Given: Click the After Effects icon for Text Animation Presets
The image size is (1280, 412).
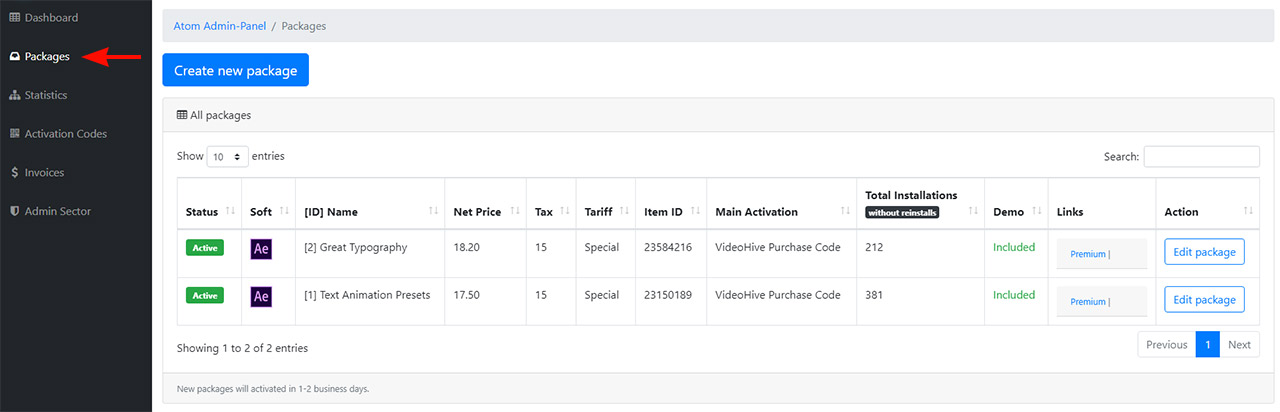Looking at the screenshot, I should [261, 297].
